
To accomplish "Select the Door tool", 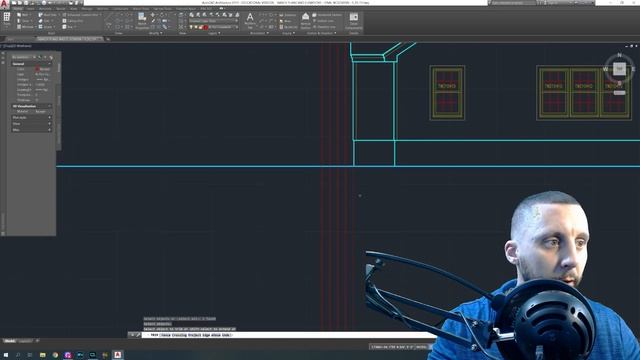I will tap(23, 21).
